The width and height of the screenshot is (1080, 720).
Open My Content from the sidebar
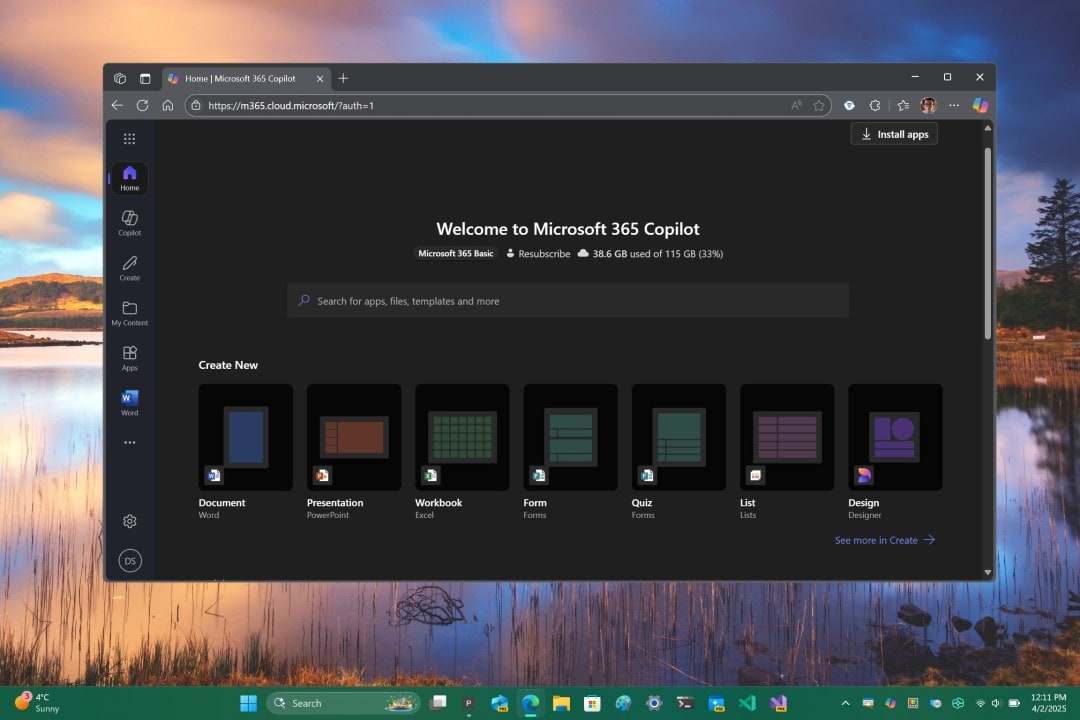point(129,310)
